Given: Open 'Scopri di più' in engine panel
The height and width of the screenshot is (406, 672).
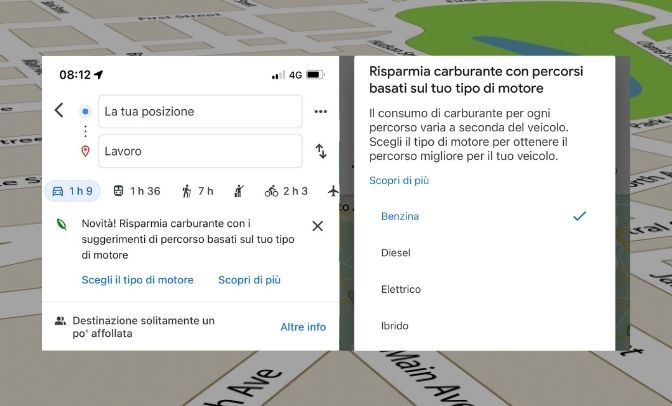Looking at the screenshot, I should (x=399, y=180).
